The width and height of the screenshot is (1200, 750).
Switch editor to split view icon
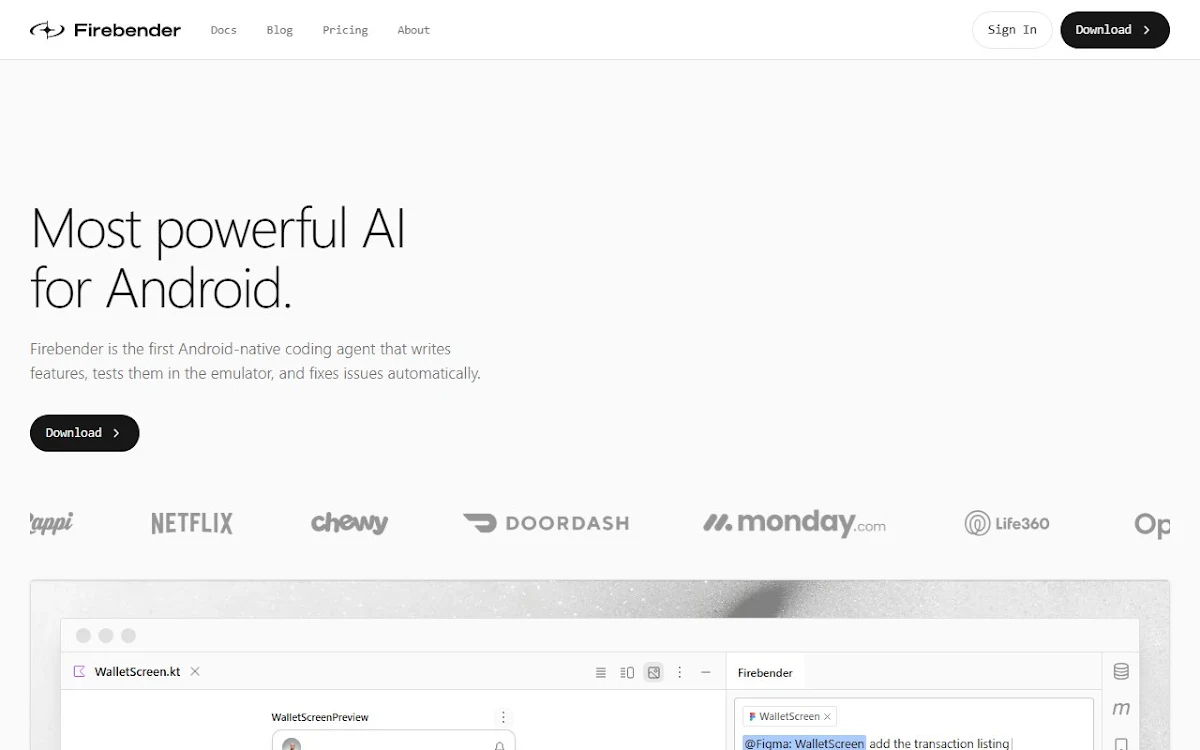(x=627, y=673)
